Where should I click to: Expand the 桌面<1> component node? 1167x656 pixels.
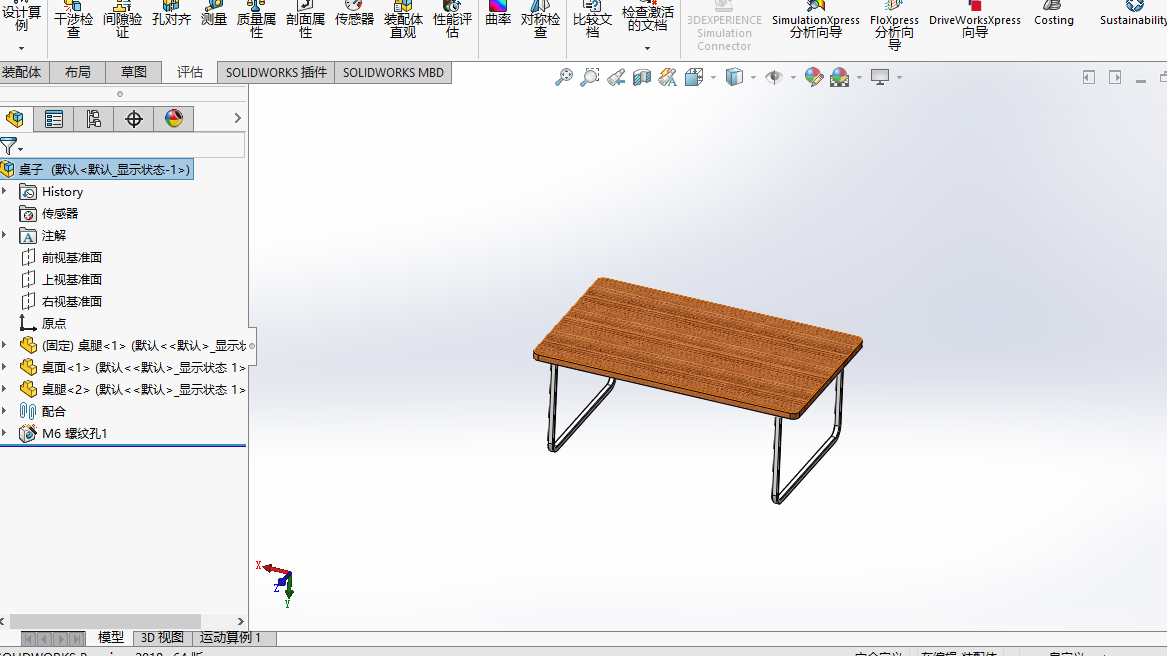(x=5, y=367)
